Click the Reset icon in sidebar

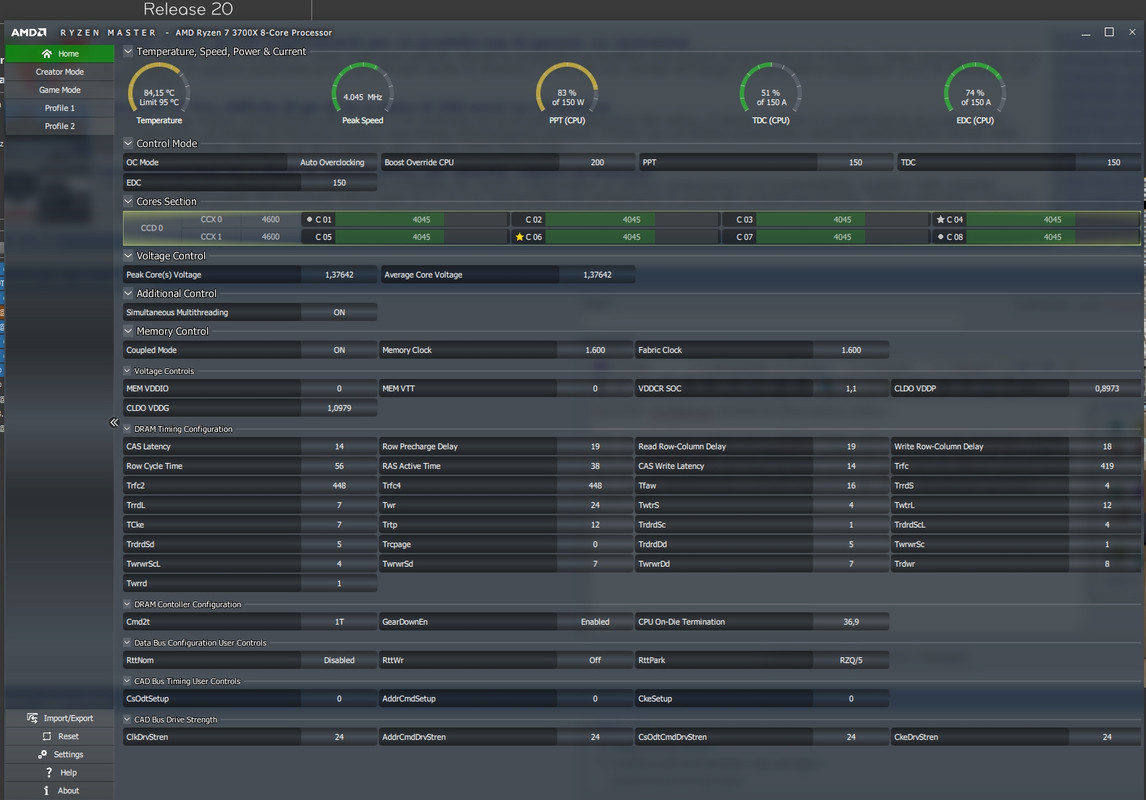click(x=47, y=736)
